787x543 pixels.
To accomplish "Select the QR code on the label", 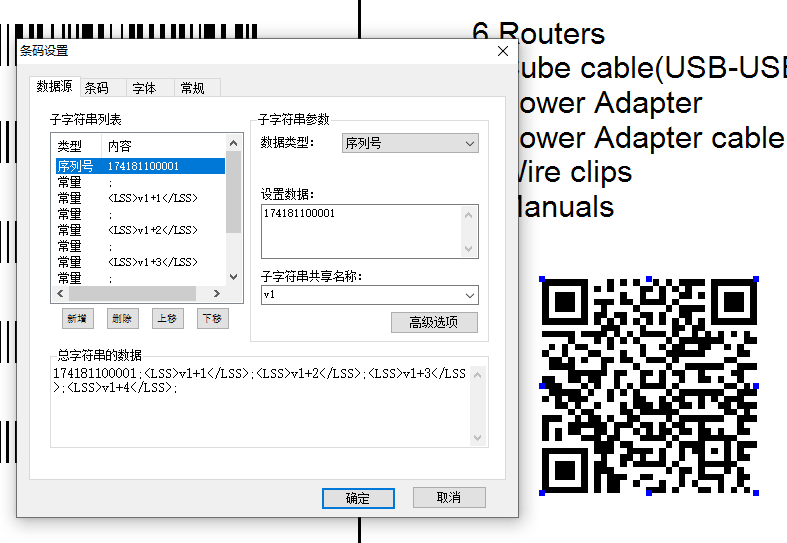I will pyautogui.click(x=649, y=386).
